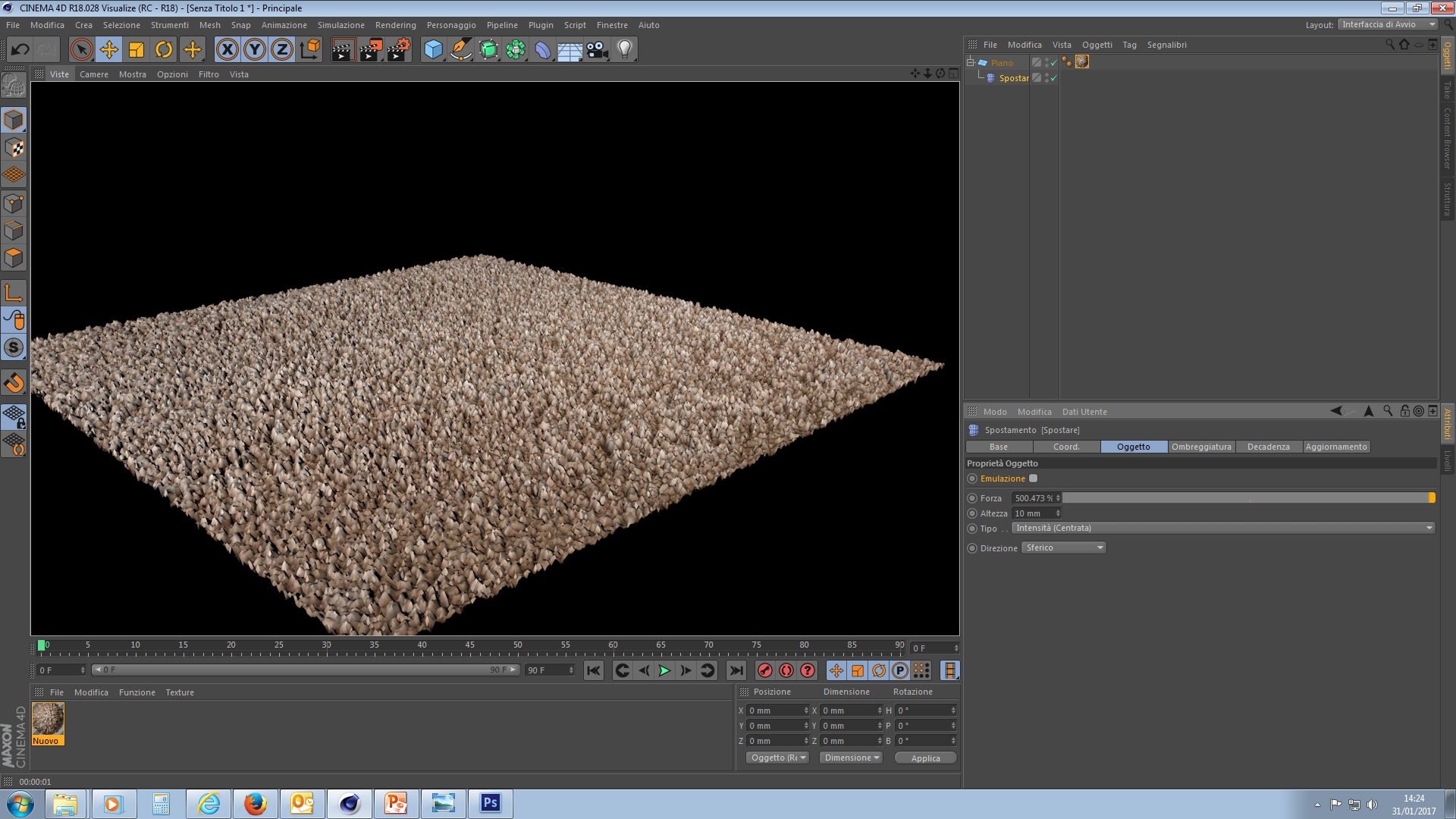Click the Cube primitive icon
The height and width of the screenshot is (819, 1456).
(x=433, y=50)
